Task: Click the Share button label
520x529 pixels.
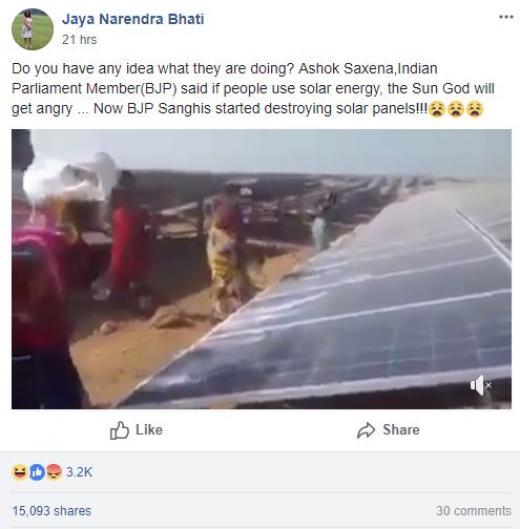Action: [401, 430]
